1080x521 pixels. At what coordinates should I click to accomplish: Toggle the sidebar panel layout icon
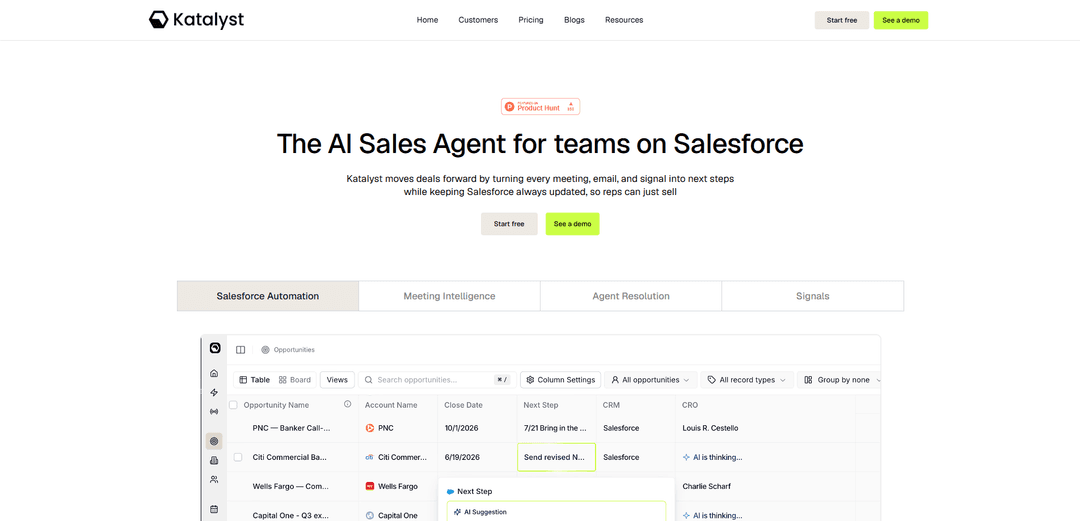(240, 350)
